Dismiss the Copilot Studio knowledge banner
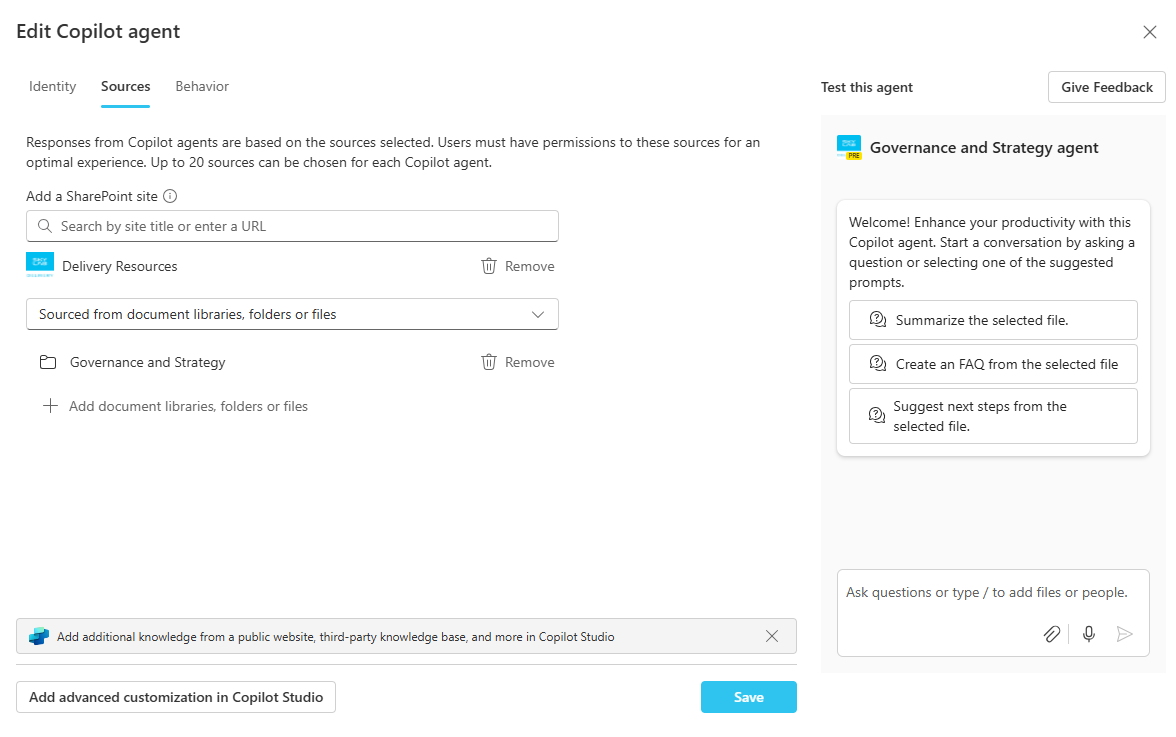The image size is (1176, 737). [x=772, y=636]
